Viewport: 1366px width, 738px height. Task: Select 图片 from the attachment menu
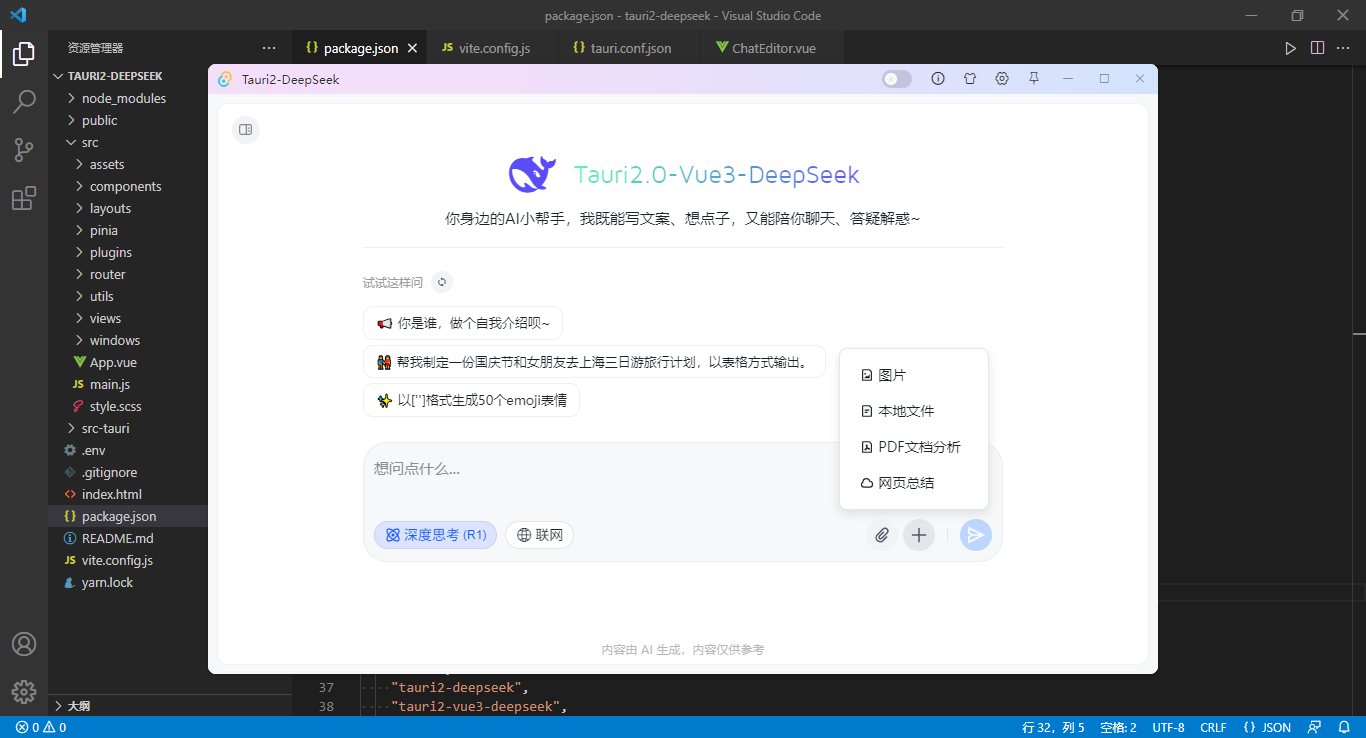tap(914, 375)
